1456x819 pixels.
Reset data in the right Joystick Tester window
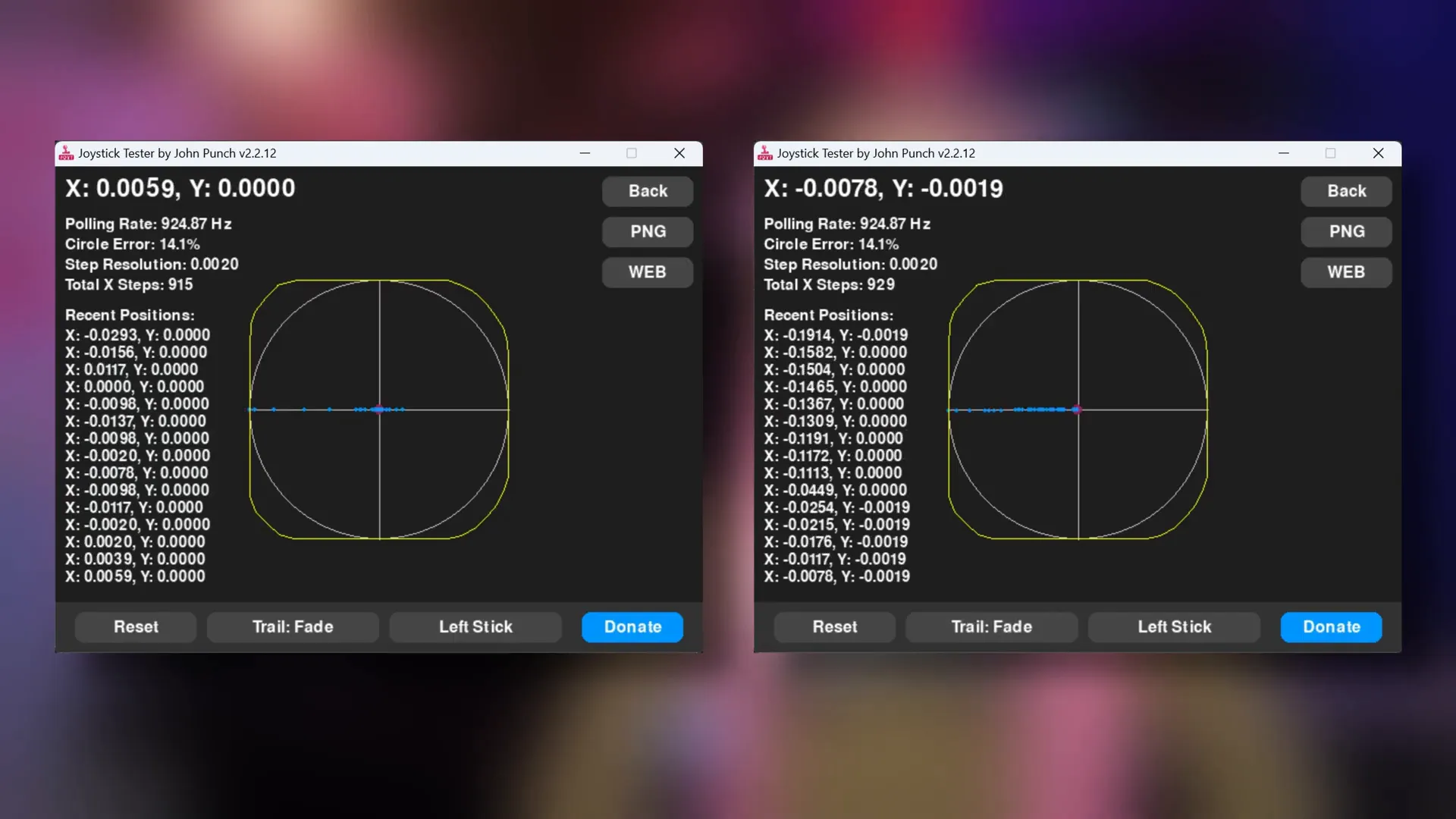click(x=835, y=627)
